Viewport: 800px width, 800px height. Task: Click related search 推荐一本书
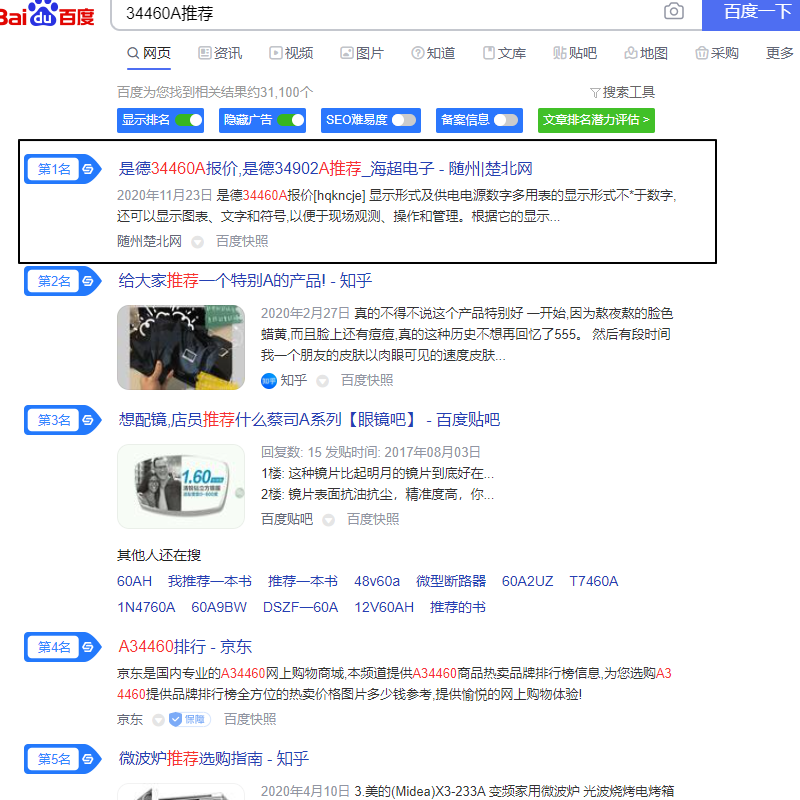pyautogui.click(x=303, y=582)
